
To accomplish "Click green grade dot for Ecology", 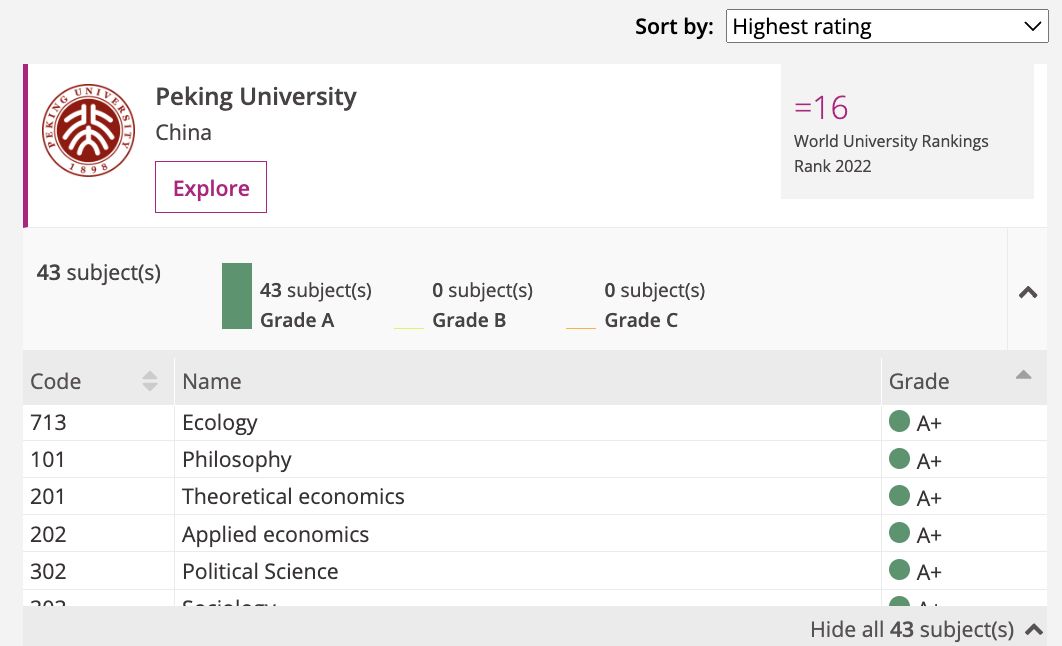I will point(899,422).
